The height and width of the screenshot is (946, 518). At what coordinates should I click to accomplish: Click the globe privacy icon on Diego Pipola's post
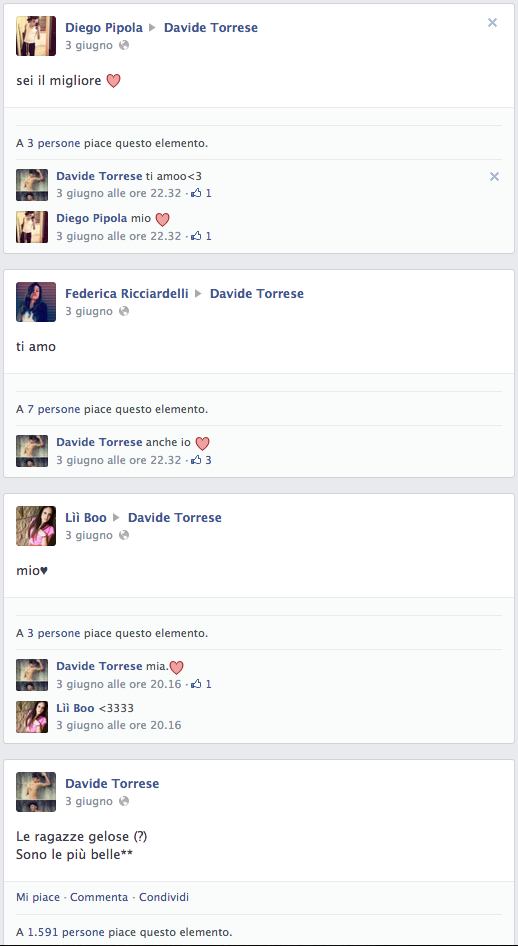pyautogui.click(x=124, y=45)
